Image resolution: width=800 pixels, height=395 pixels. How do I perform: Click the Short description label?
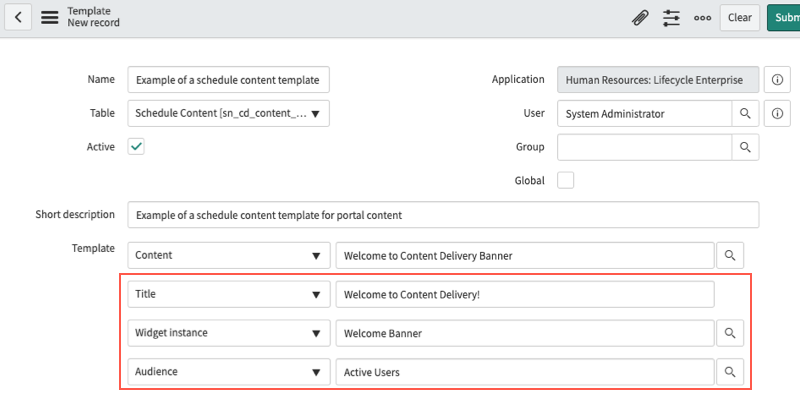[x=75, y=214]
